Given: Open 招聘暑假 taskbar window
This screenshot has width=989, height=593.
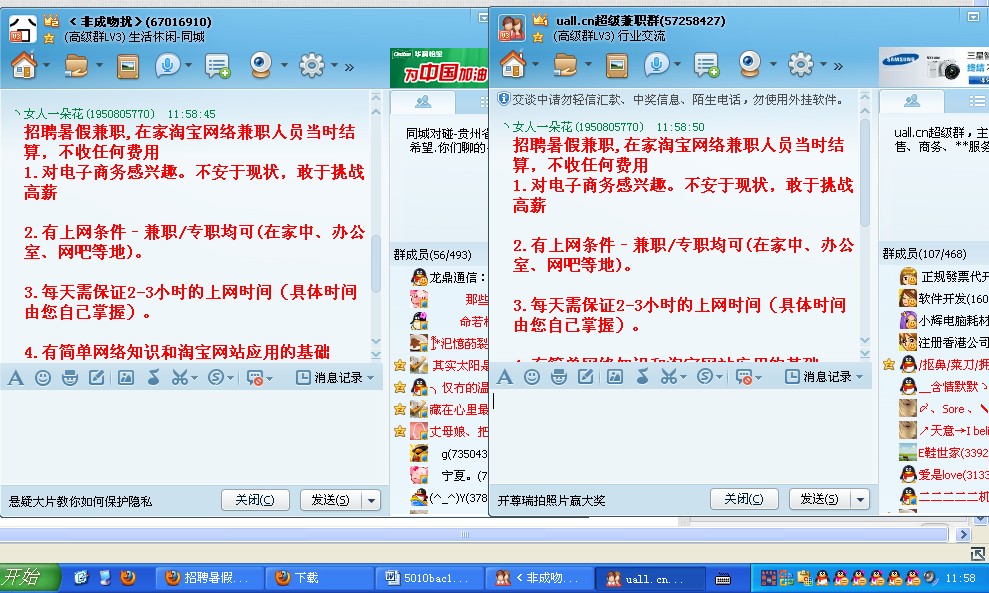Looking at the screenshot, I should pos(208,578).
